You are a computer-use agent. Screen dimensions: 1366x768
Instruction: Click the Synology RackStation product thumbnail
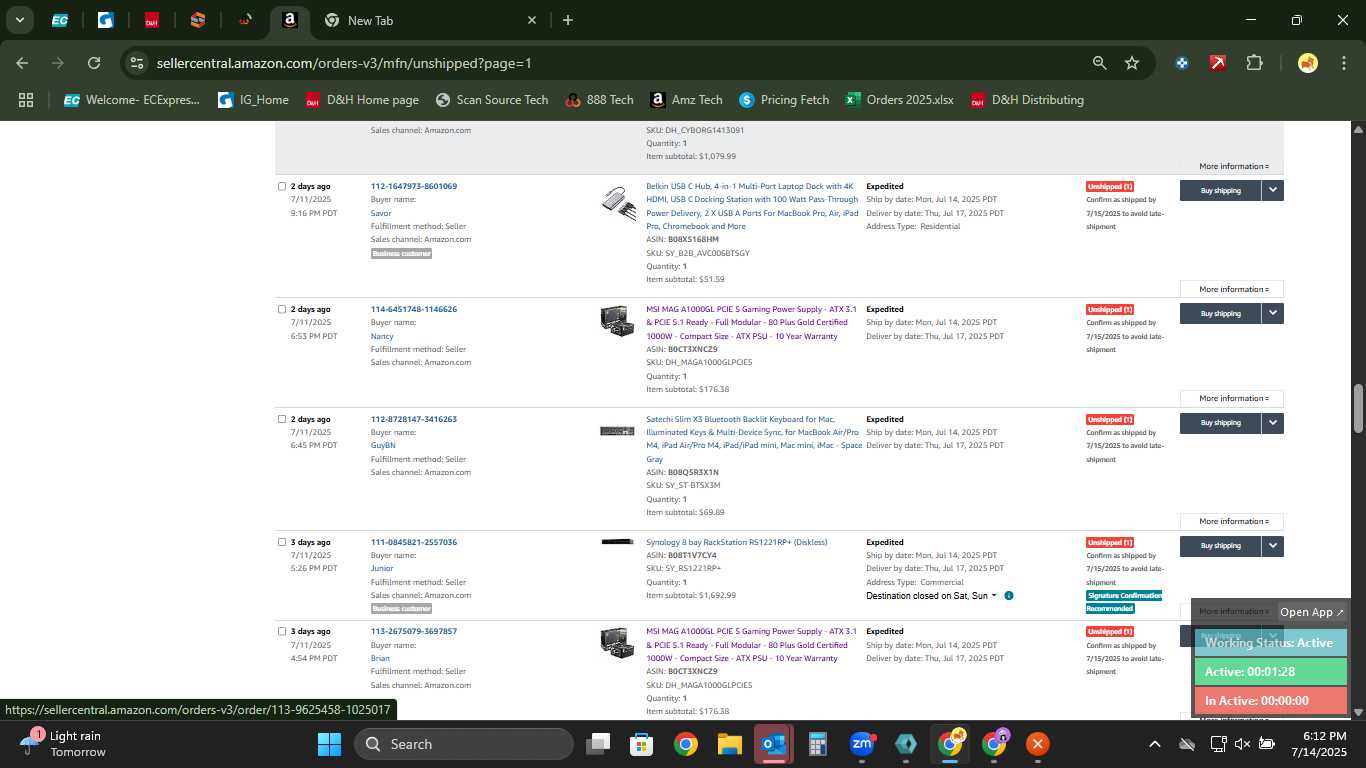(x=617, y=541)
